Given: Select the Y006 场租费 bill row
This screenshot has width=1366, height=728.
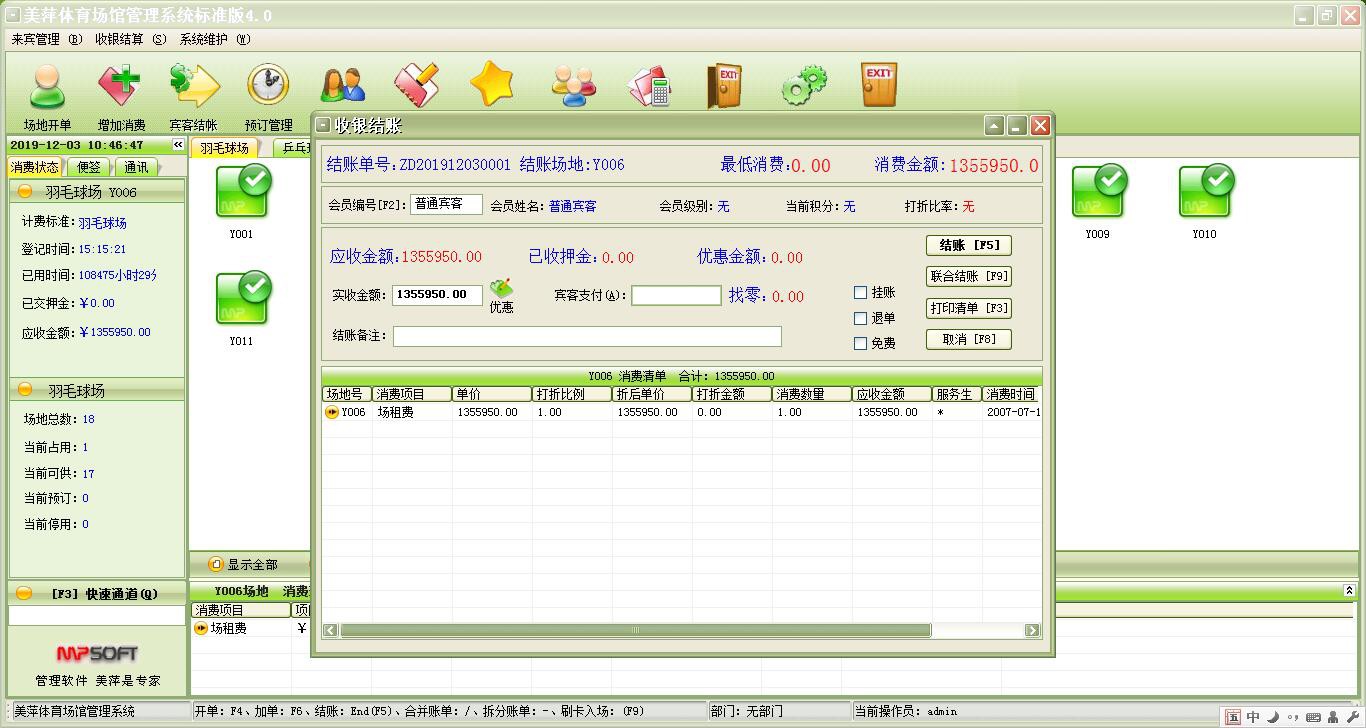Looking at the screenshot, I should (682, 412).
